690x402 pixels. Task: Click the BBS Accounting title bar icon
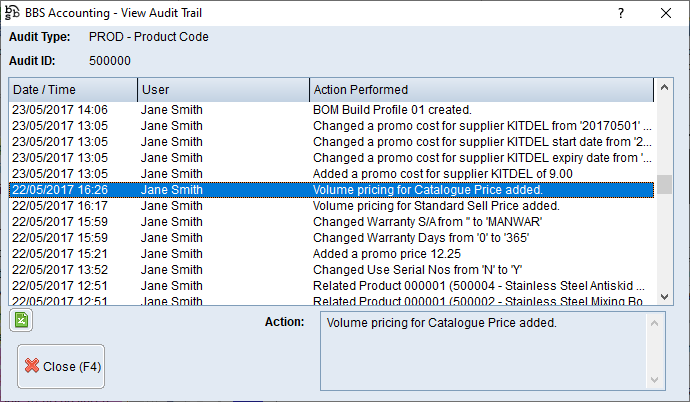coord(13,14)
